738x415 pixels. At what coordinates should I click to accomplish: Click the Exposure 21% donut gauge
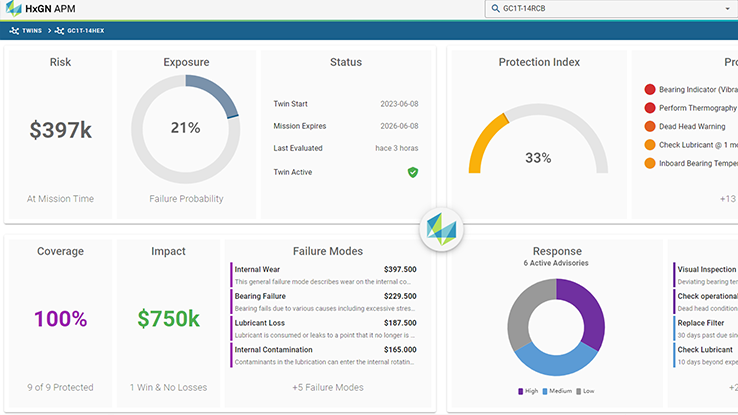pos(185,128)
